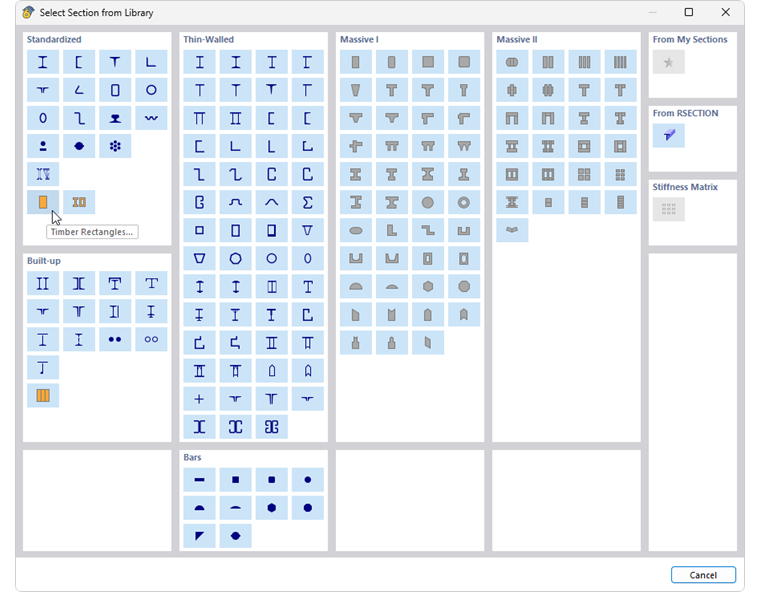Select the small square hollow section in Thin-Walled

(x=199, y=230)
